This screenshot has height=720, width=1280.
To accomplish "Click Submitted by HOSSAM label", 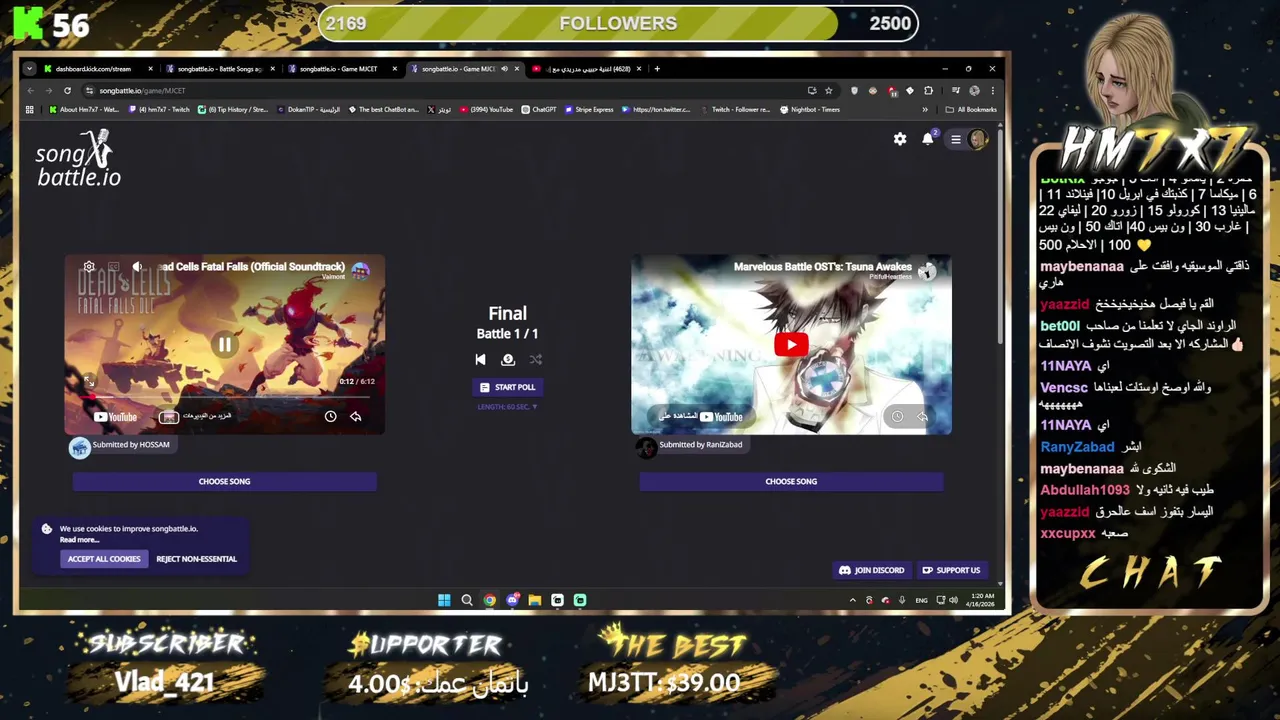I will pos(131,445).
